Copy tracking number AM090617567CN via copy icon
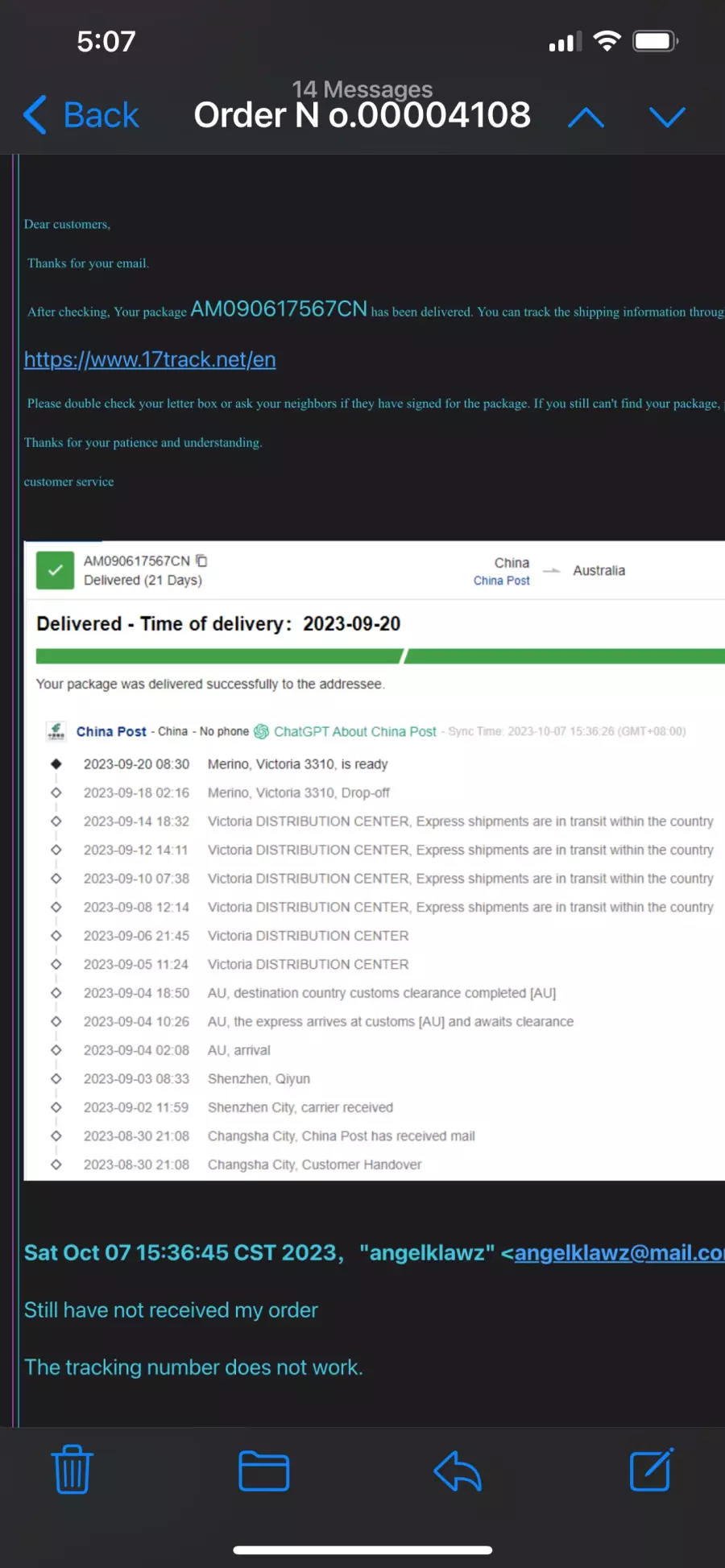The image size is (725, 1568). coord(201,561)
